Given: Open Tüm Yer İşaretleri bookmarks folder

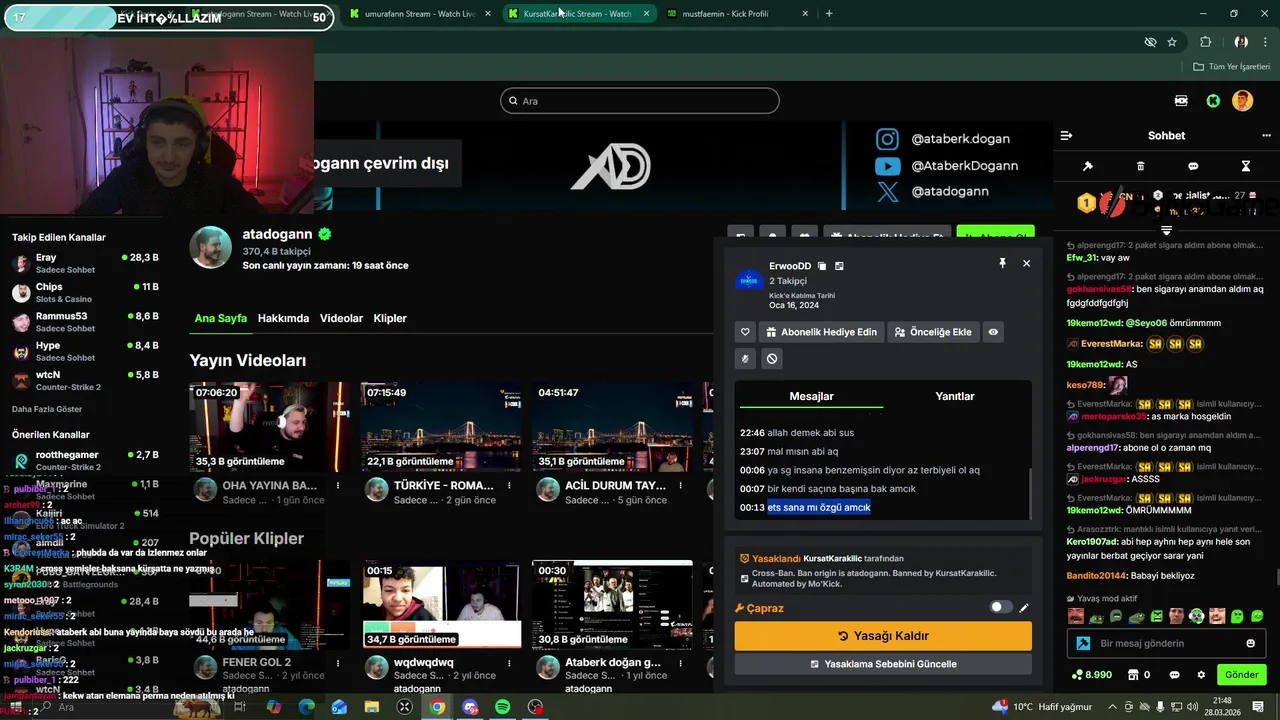Looking at the screenshot, I should [1232, 67].
